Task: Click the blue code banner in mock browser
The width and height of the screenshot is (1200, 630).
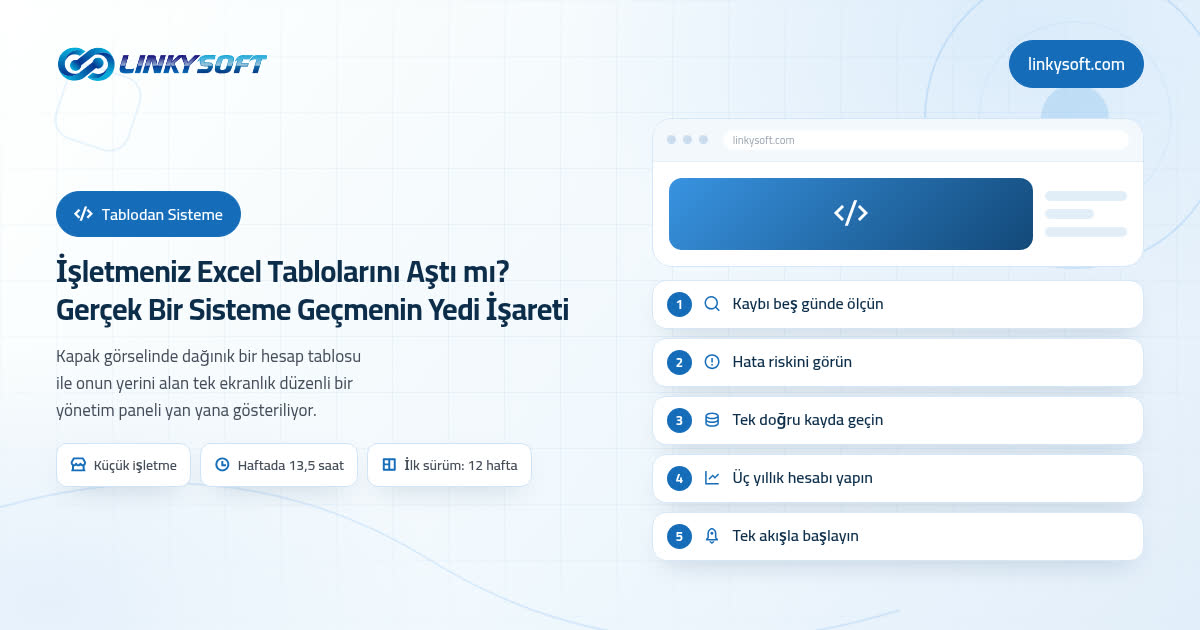Action: [850, 214]
